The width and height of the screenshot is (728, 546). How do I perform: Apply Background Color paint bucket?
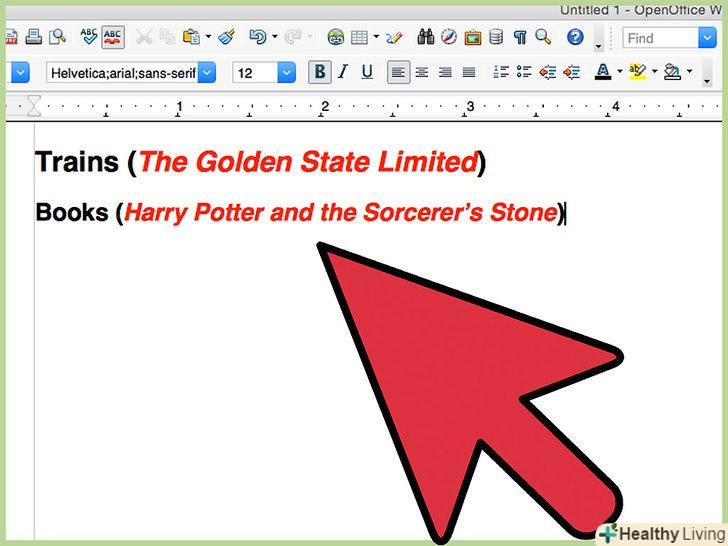[672, 72]
